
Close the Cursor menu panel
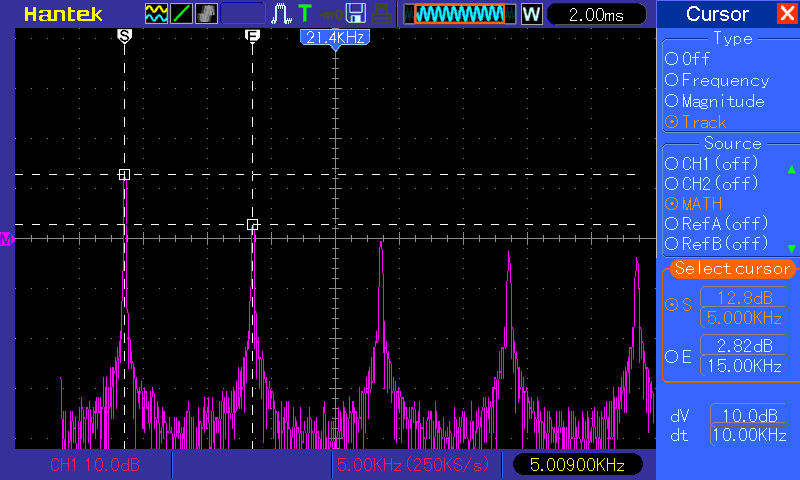click(x=787, y=14)
